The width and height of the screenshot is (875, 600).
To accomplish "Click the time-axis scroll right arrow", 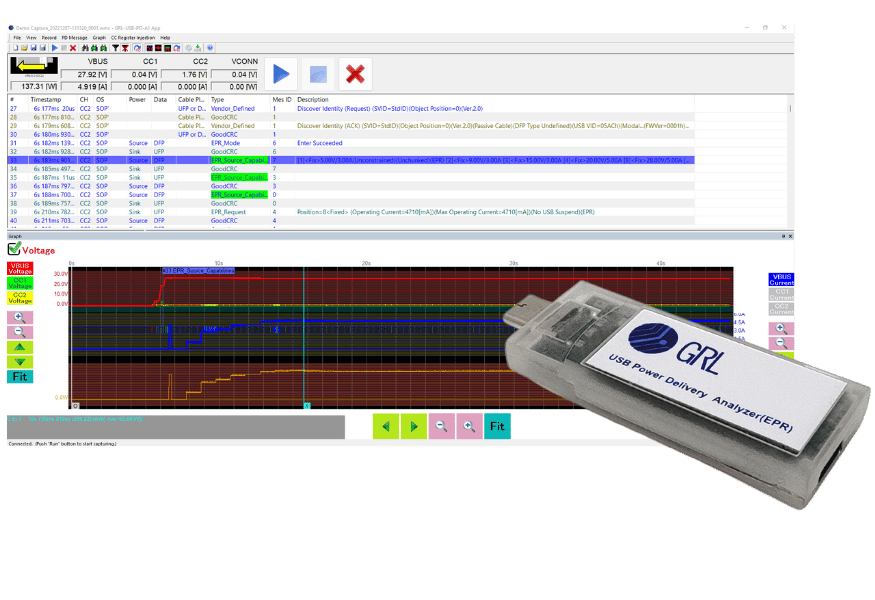I will (413, 427).
